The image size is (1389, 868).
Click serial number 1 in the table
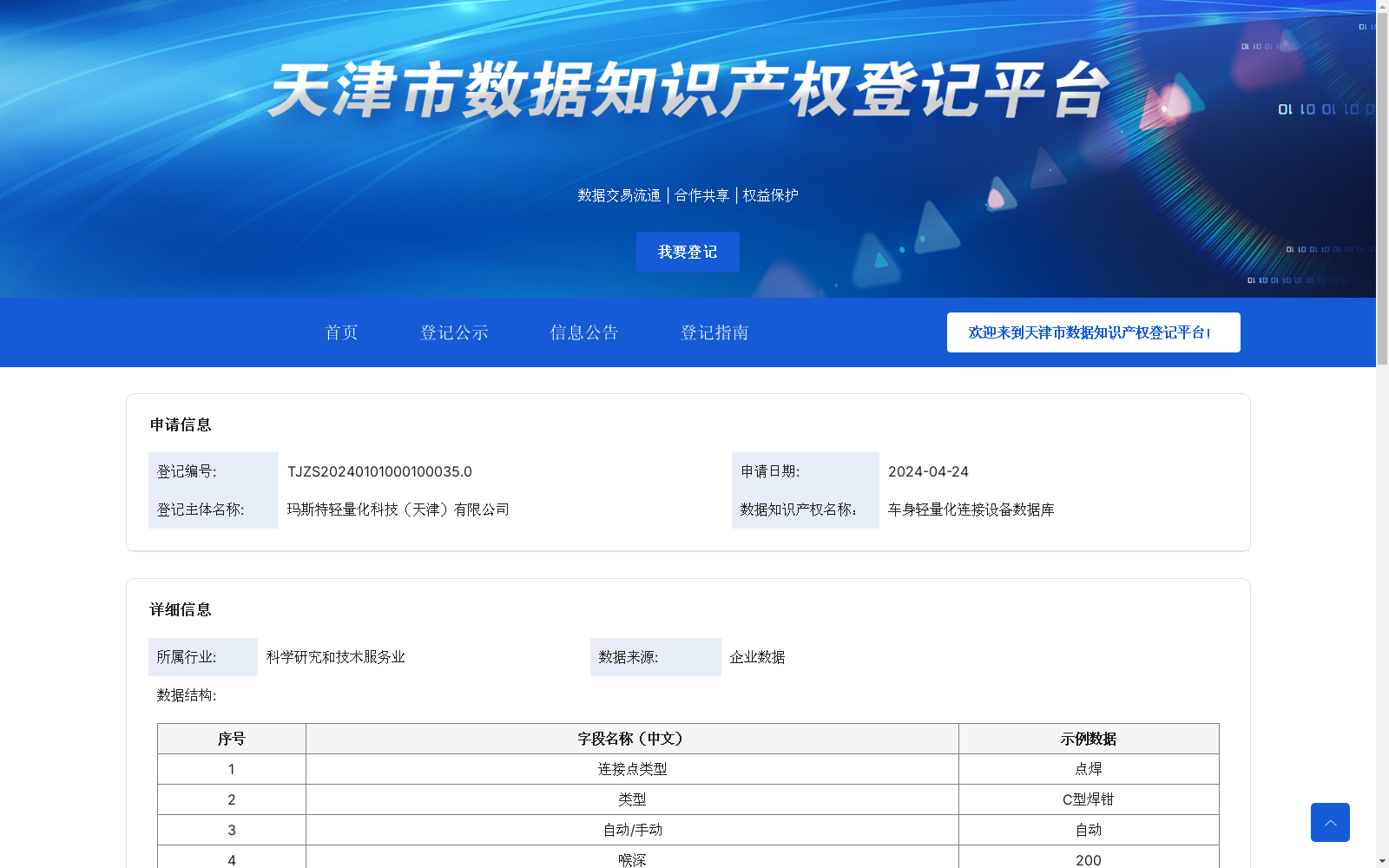(232, 769)
